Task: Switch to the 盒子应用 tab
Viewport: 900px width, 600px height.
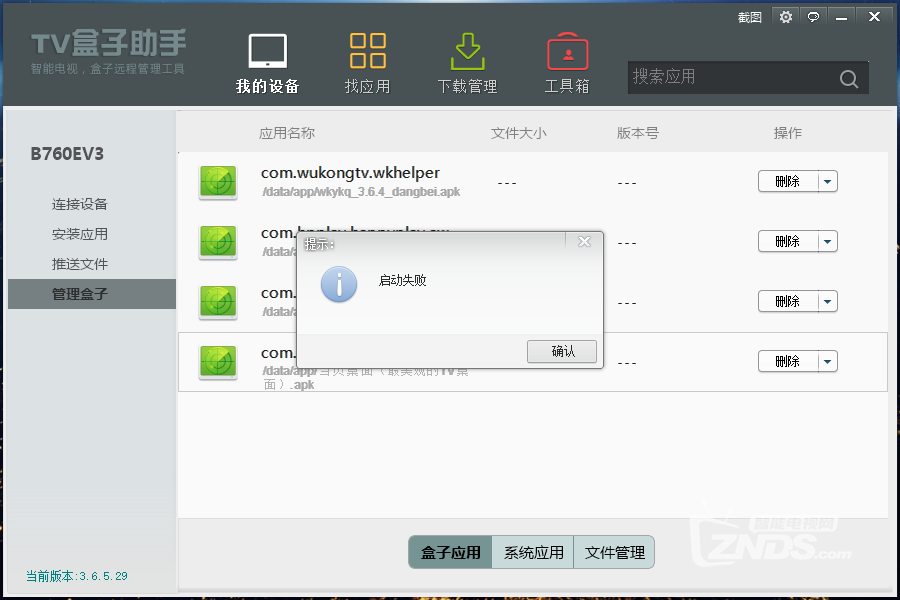Action: (x=451, y=552)
